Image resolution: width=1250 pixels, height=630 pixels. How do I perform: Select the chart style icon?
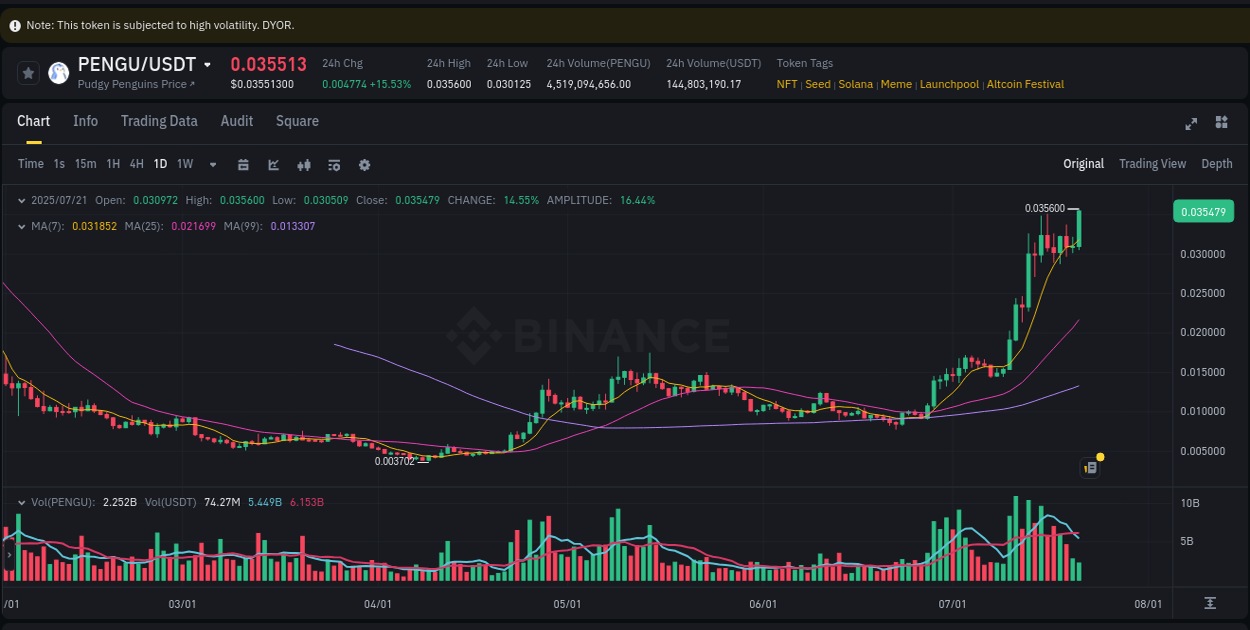[x=273, y=164]
